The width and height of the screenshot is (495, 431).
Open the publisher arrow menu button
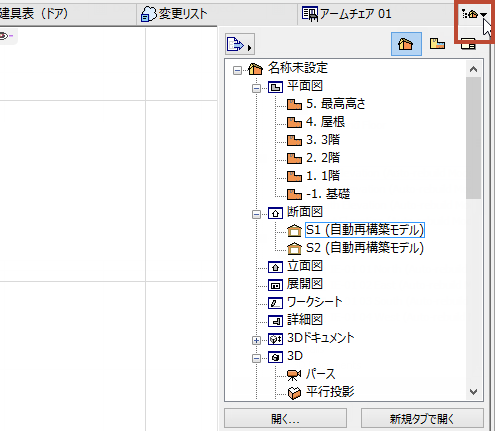point(240,44)
